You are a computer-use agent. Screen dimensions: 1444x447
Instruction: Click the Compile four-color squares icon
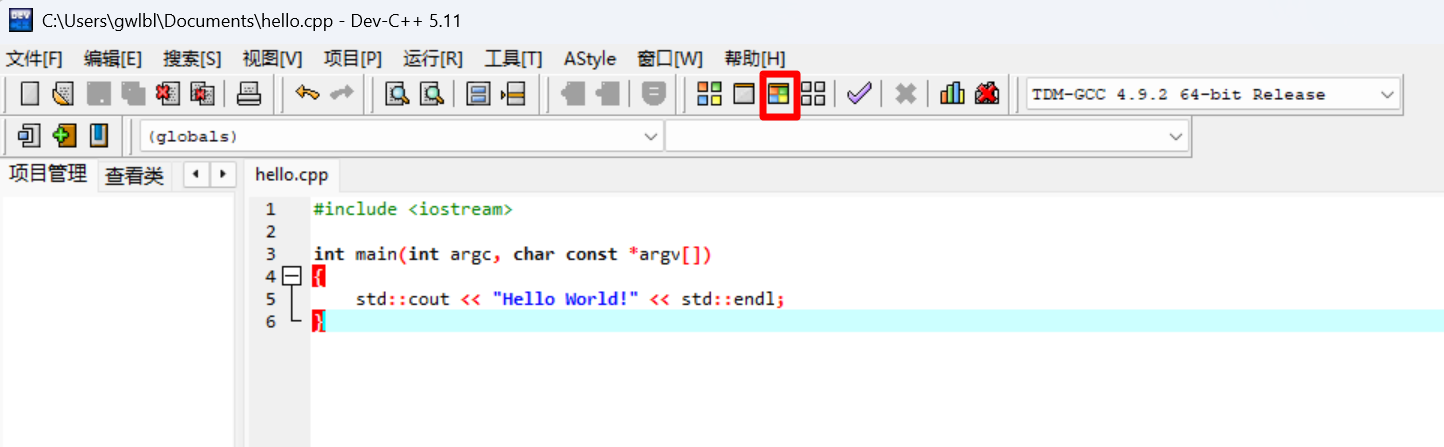[709, 94]
